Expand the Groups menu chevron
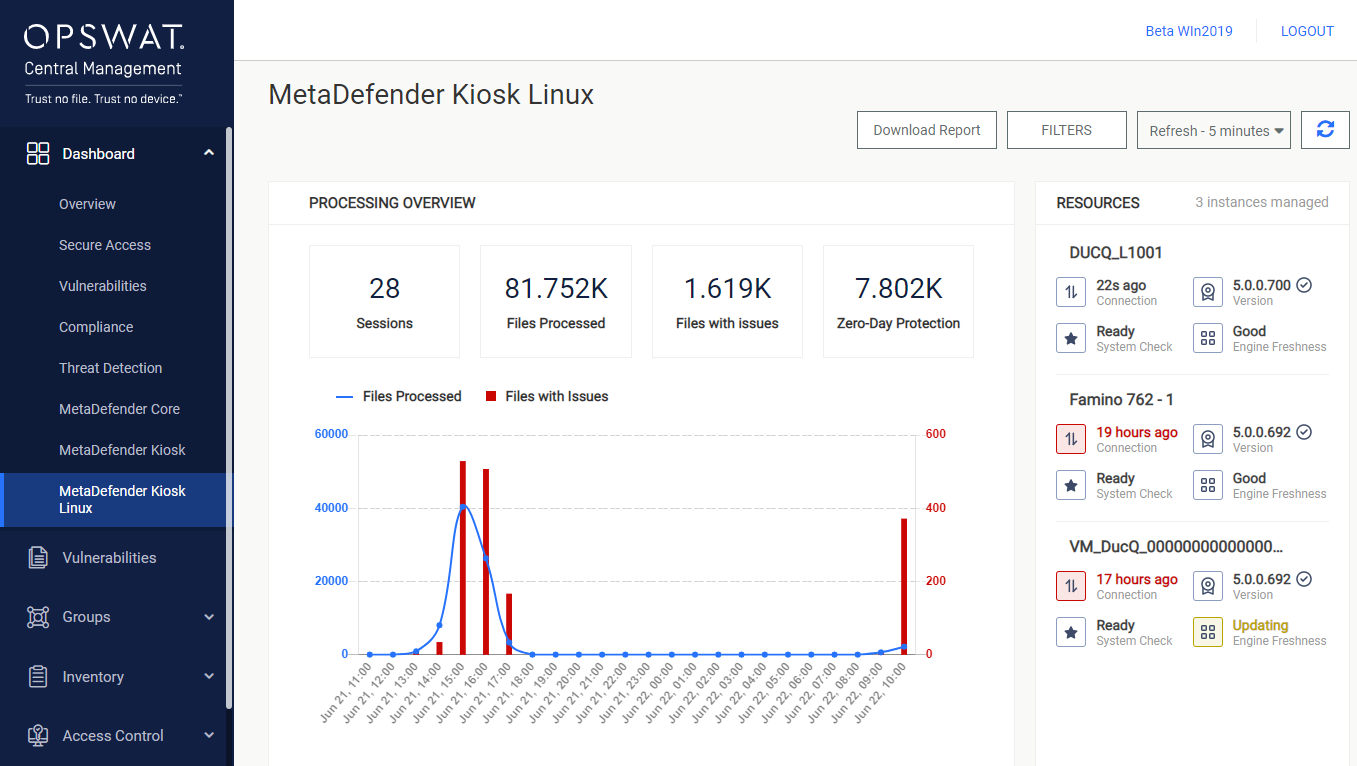 pos(209,617)
